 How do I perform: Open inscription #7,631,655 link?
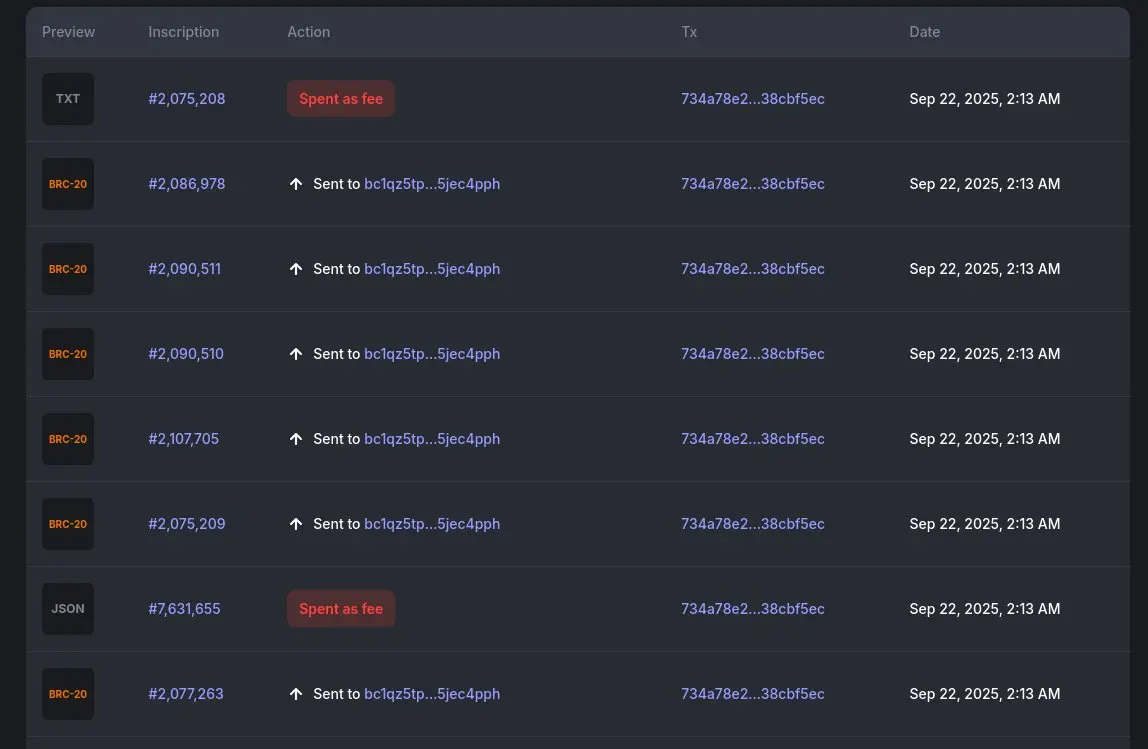click(x=184, y=609)
